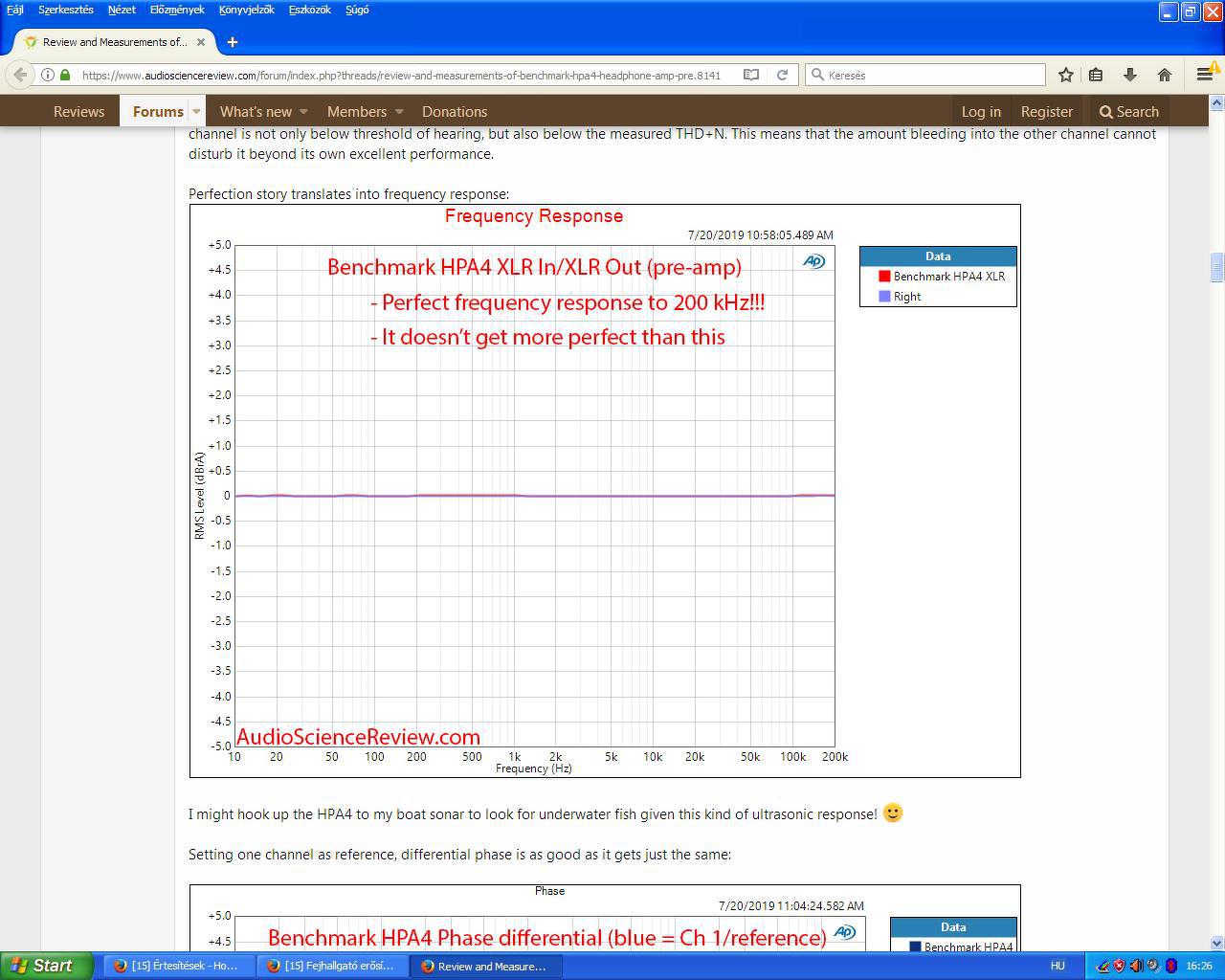This screenshot has height=980, width=1225.
Task: Go back using the browser back arrow
Action: pos(20,75)
